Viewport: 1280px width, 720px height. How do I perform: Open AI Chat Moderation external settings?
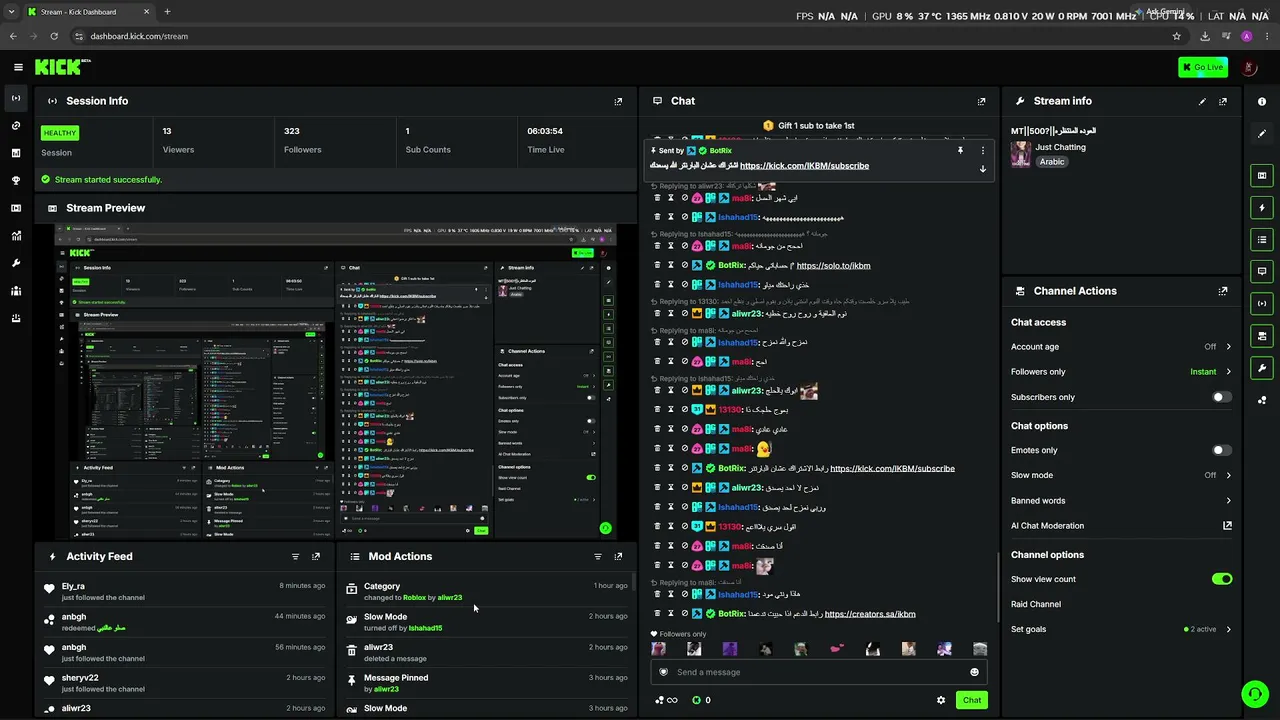pyautogui.click(x=1227, y=525)
